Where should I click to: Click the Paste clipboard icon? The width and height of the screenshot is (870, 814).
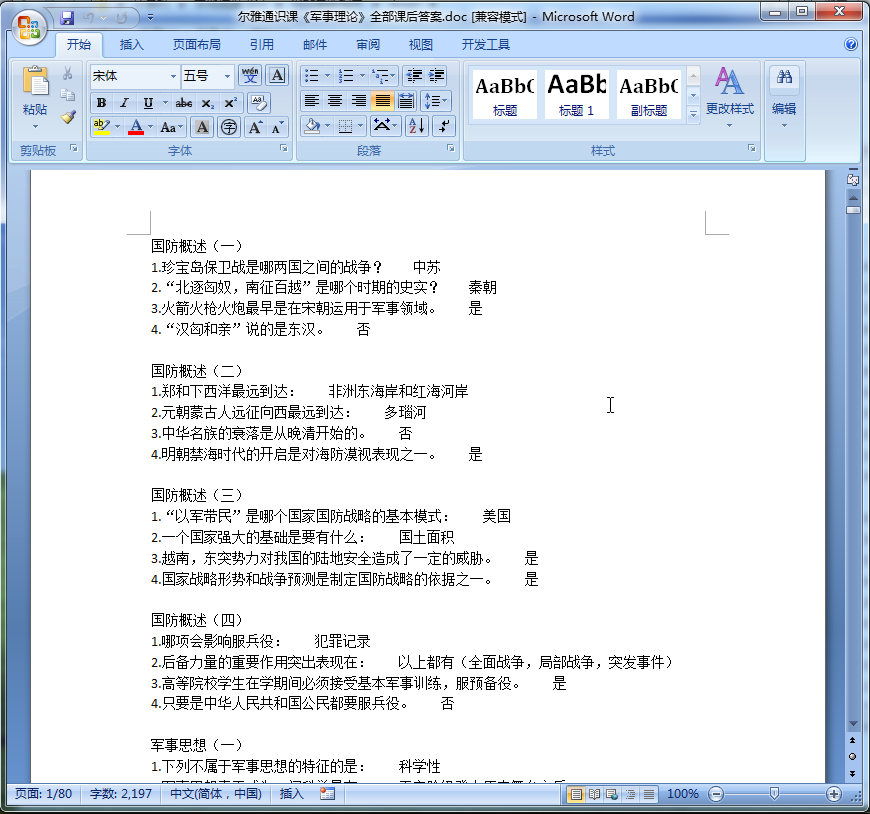[35, 81]
